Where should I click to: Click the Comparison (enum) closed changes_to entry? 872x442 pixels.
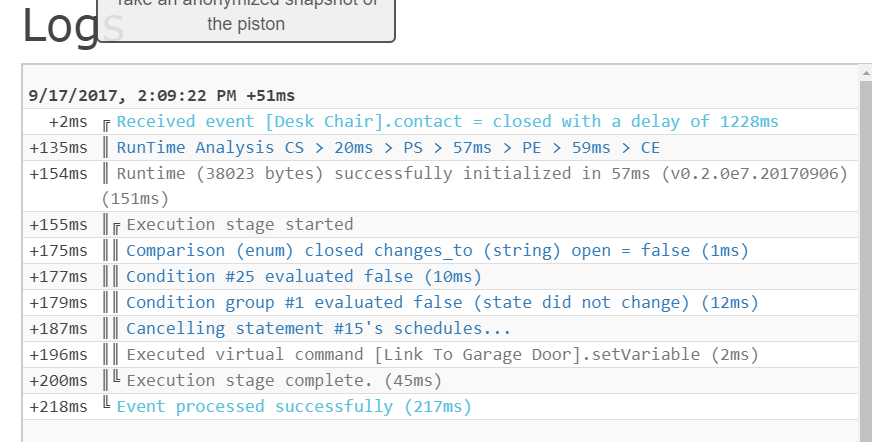438,251
